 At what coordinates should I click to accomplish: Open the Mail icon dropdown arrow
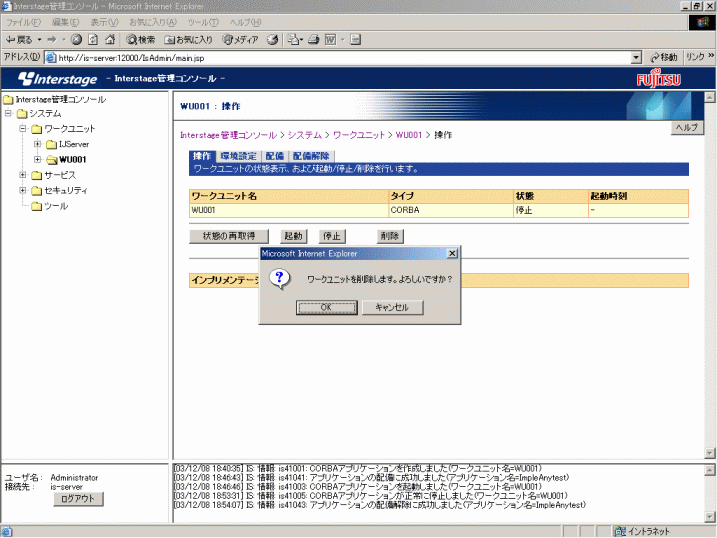tap(301, 40)
